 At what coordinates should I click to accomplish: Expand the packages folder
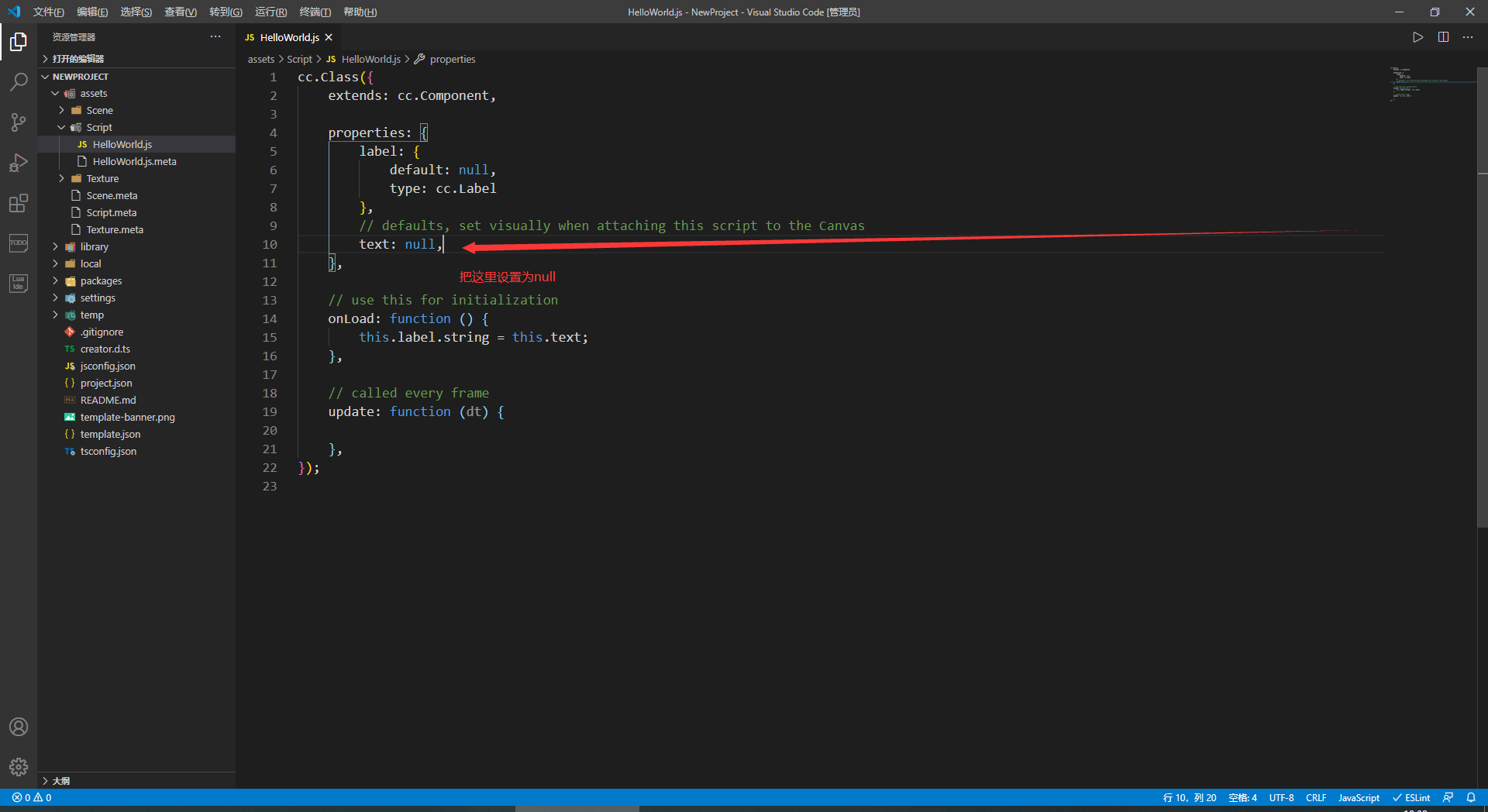click(x=56, y=280)
